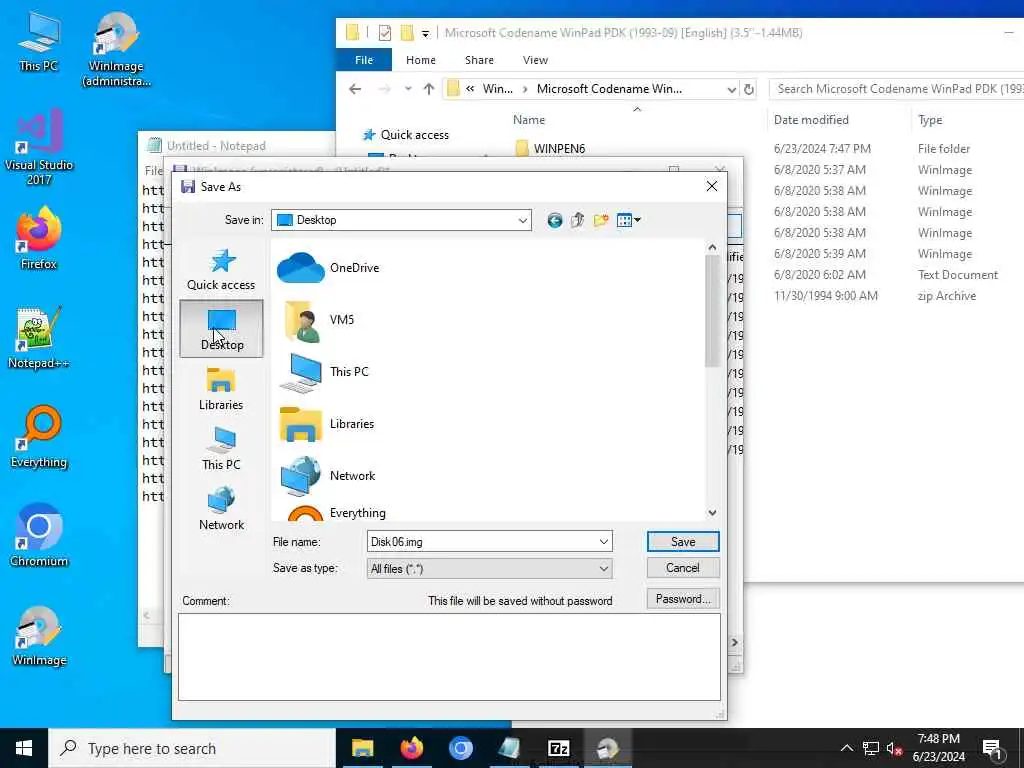The image size is (1024, 768).
Task: Select Desktop in Save As places bar
Action: [x=221, y=329]
